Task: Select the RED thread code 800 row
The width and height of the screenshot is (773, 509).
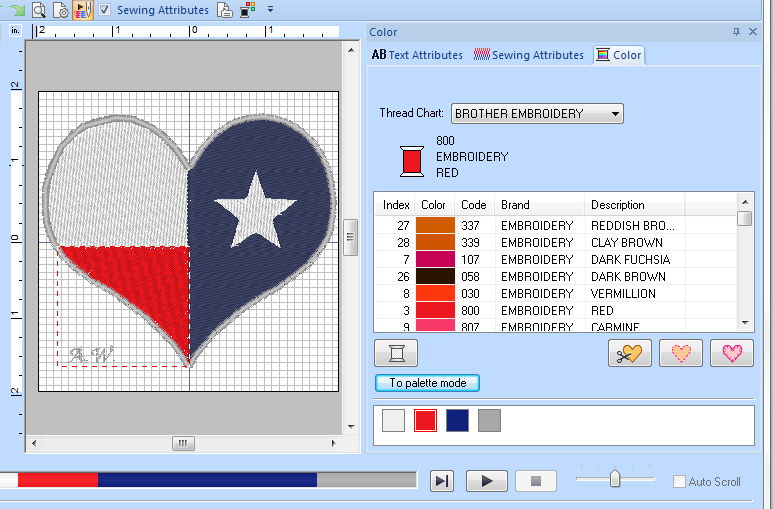Action: tap(555, 310)
